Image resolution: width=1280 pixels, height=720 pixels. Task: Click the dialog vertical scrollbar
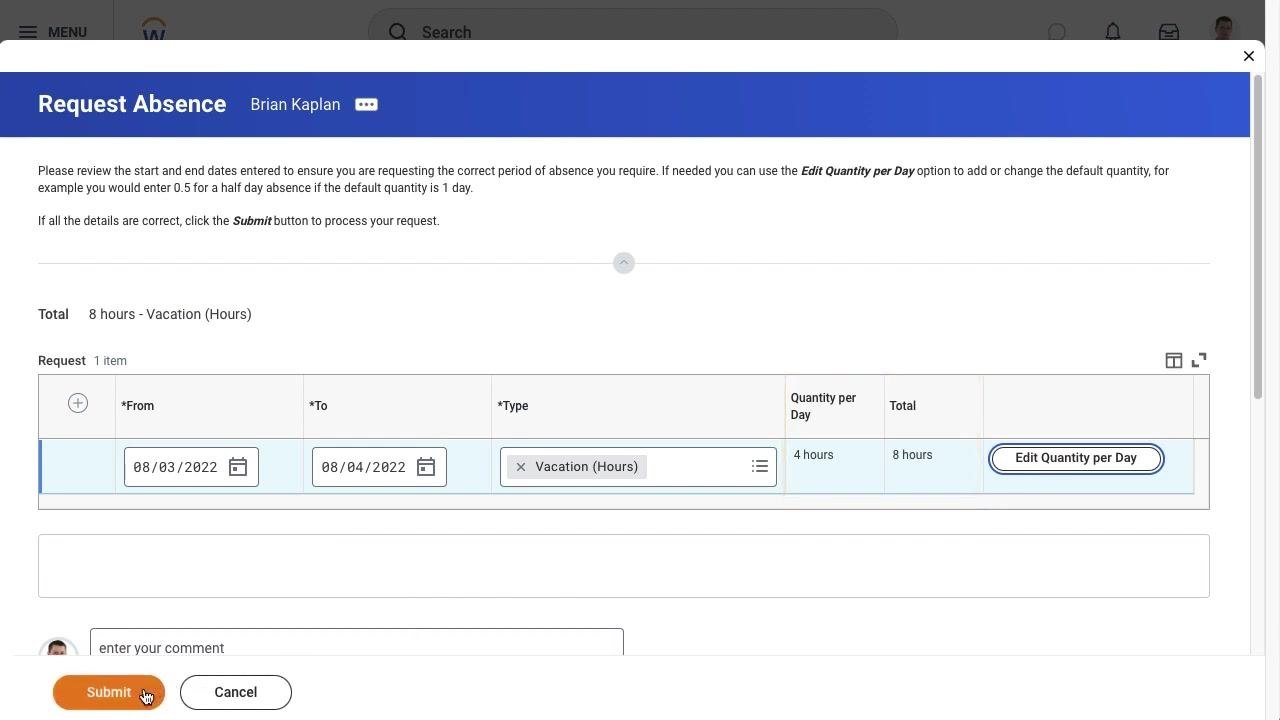[x=1258, y=237]
